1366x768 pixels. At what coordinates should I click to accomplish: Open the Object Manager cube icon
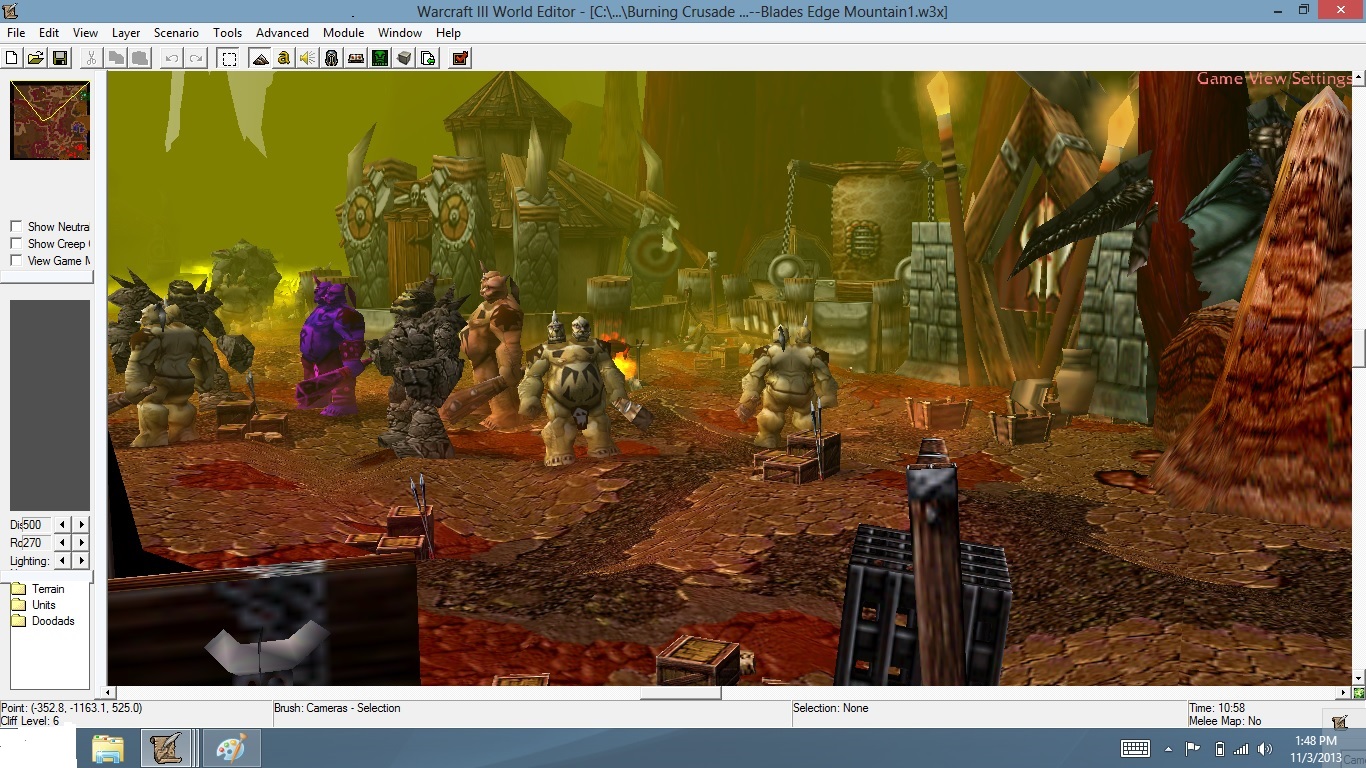point(404,58)
